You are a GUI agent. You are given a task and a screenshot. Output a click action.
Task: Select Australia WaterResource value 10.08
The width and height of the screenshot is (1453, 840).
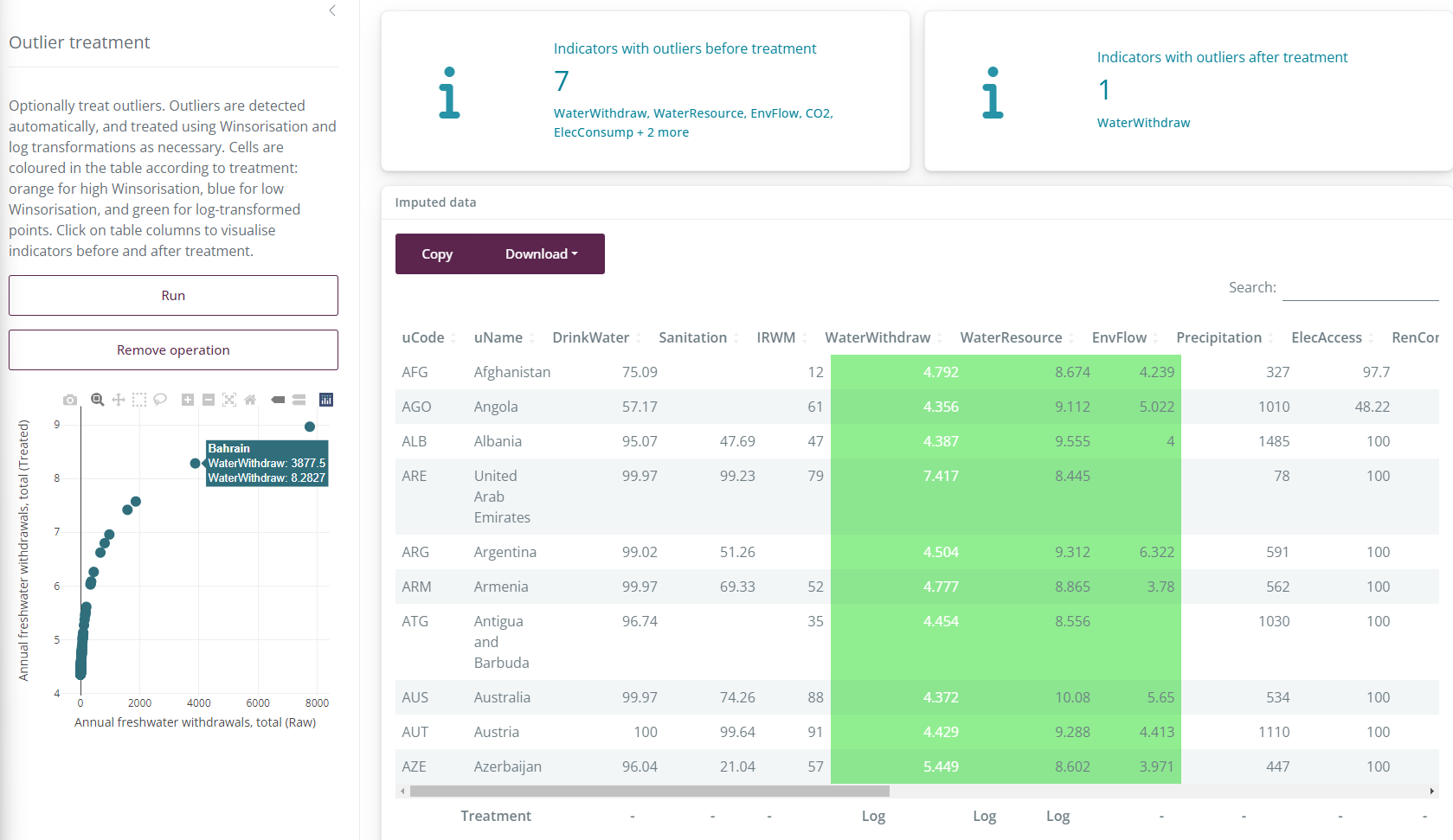click(x=1072, y=697)
